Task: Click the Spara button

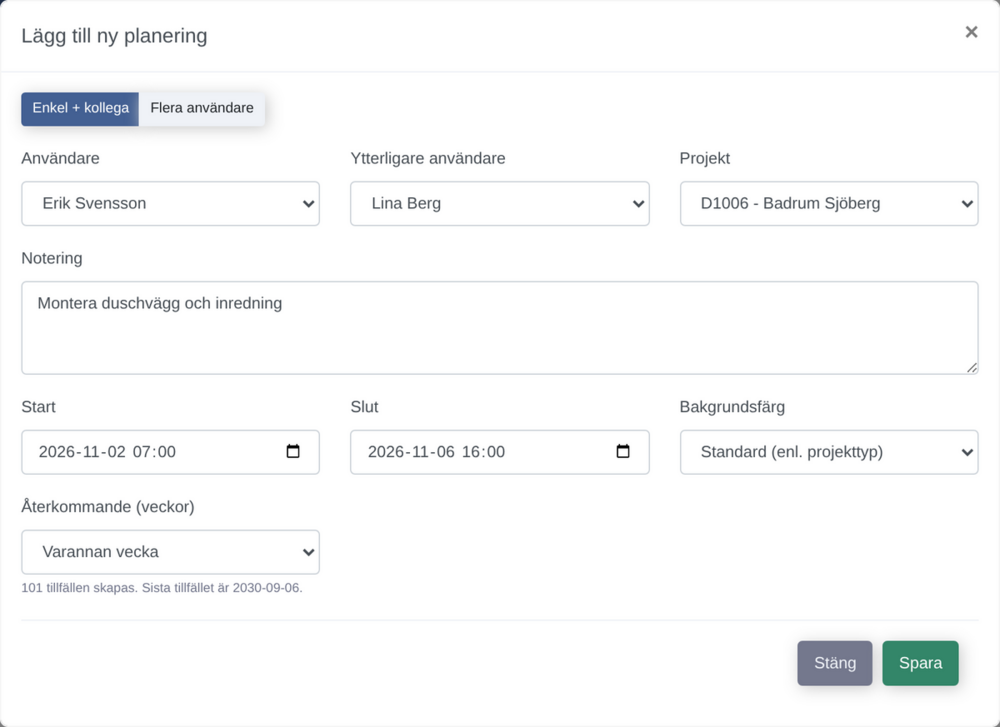Action: click(920, 663)
